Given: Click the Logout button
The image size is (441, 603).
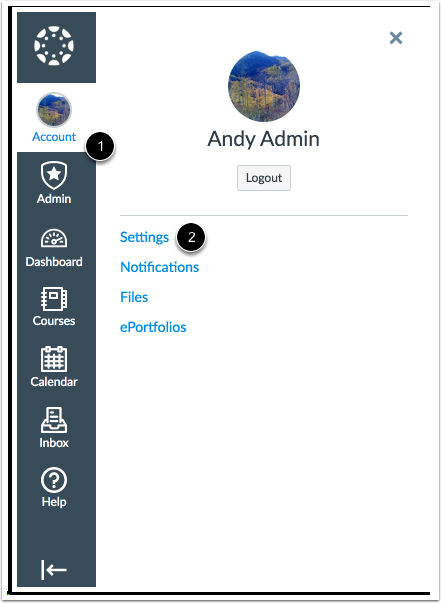Looking at the screenshot, I should tap(264, 178).
